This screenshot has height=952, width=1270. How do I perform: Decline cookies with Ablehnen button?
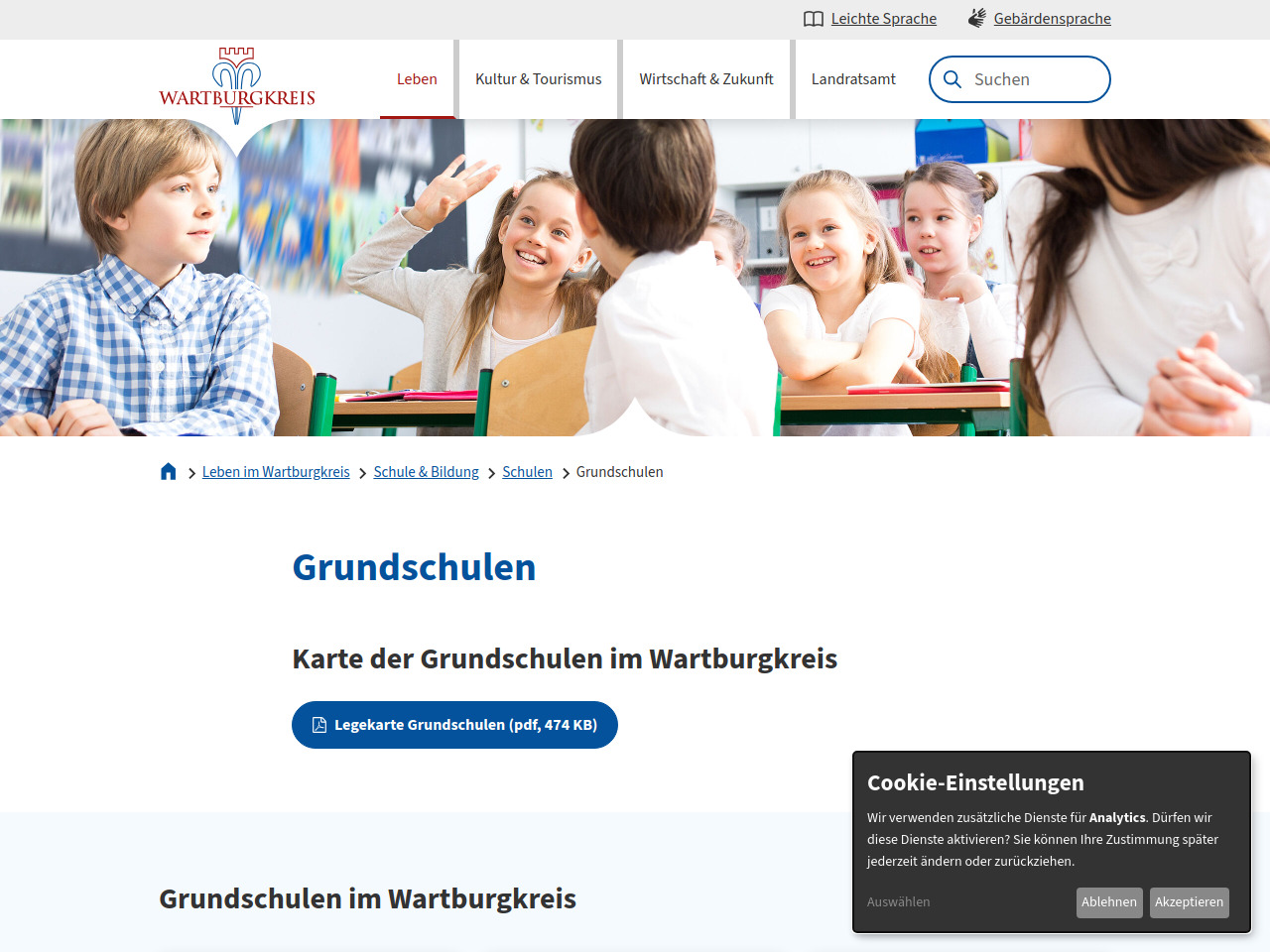pyautogui.click(x=1109, y=902)
